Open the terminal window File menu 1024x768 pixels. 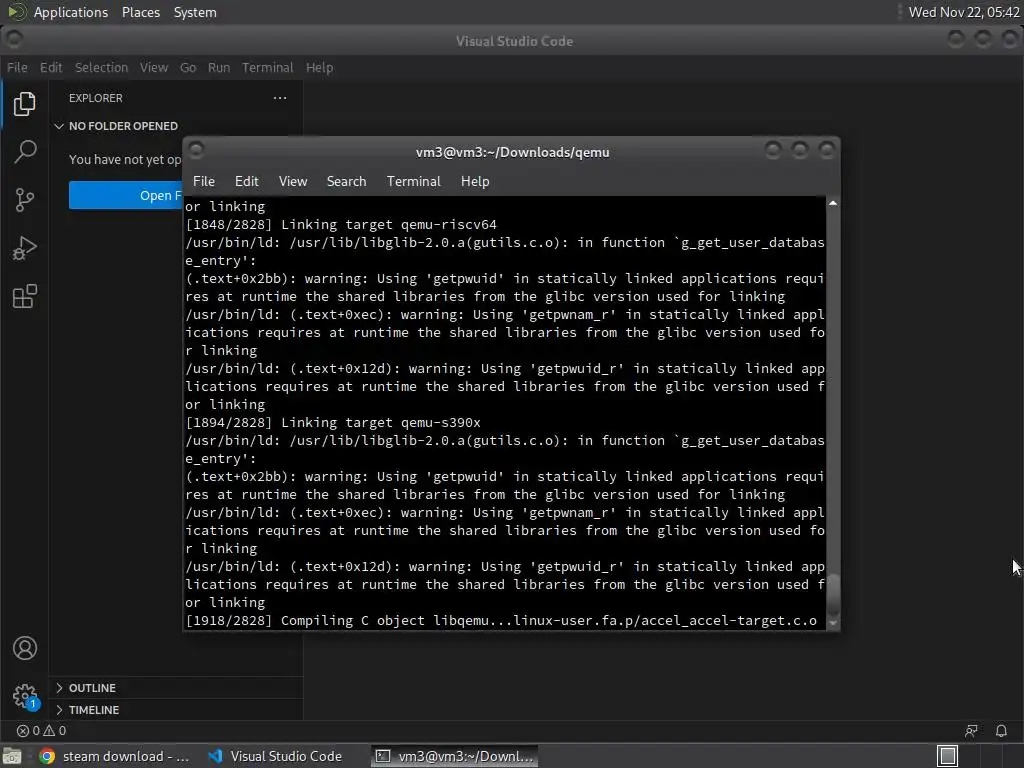coord(204,182)
